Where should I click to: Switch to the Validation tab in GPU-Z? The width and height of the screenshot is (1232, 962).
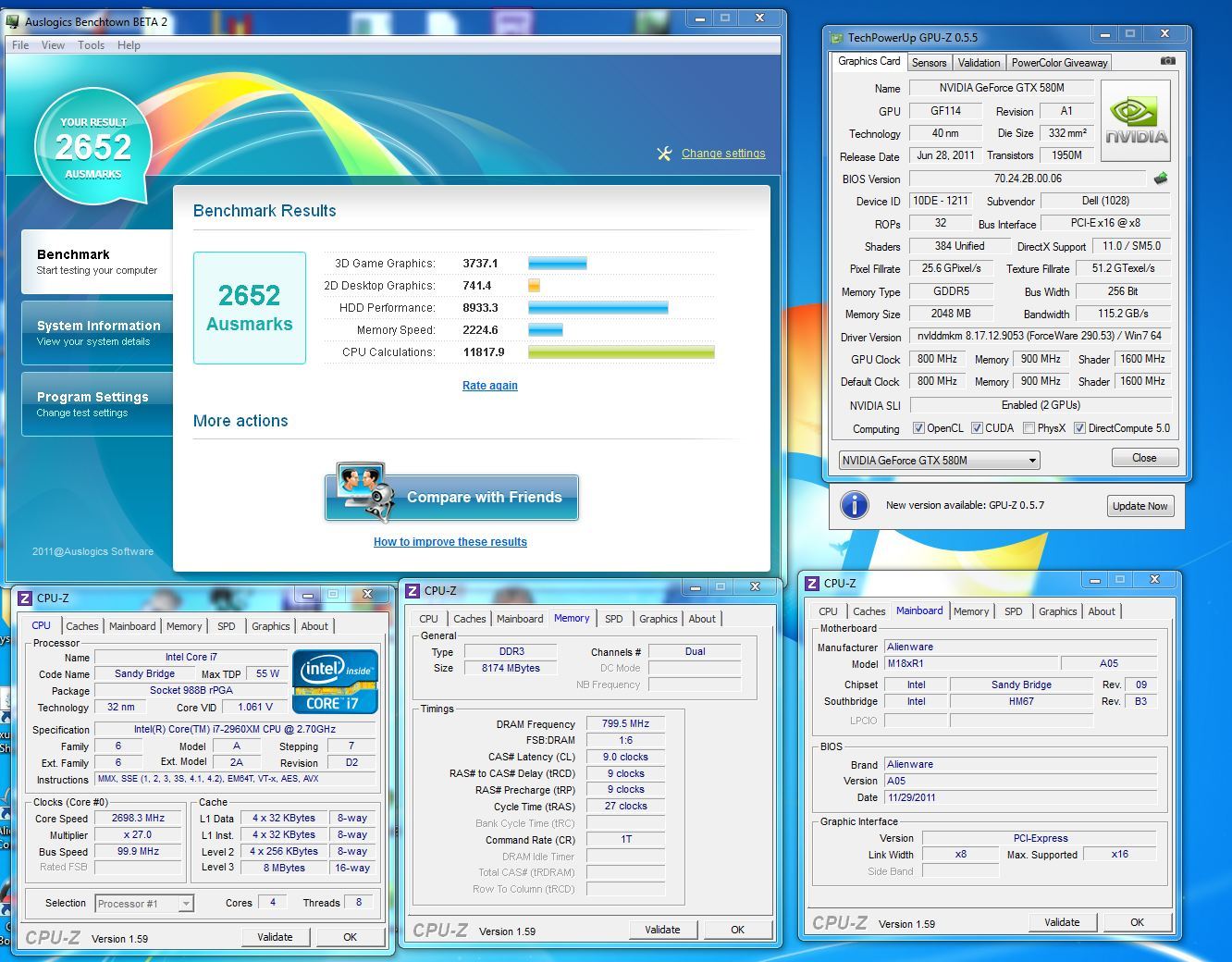[x=979, y=63]
